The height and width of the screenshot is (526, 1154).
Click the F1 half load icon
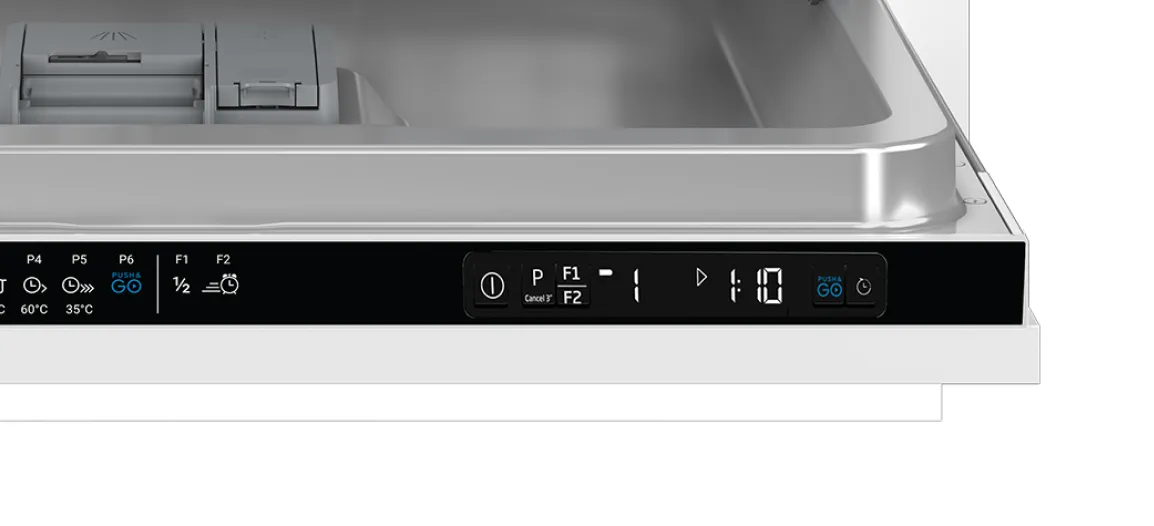click(x=181, y=285)
